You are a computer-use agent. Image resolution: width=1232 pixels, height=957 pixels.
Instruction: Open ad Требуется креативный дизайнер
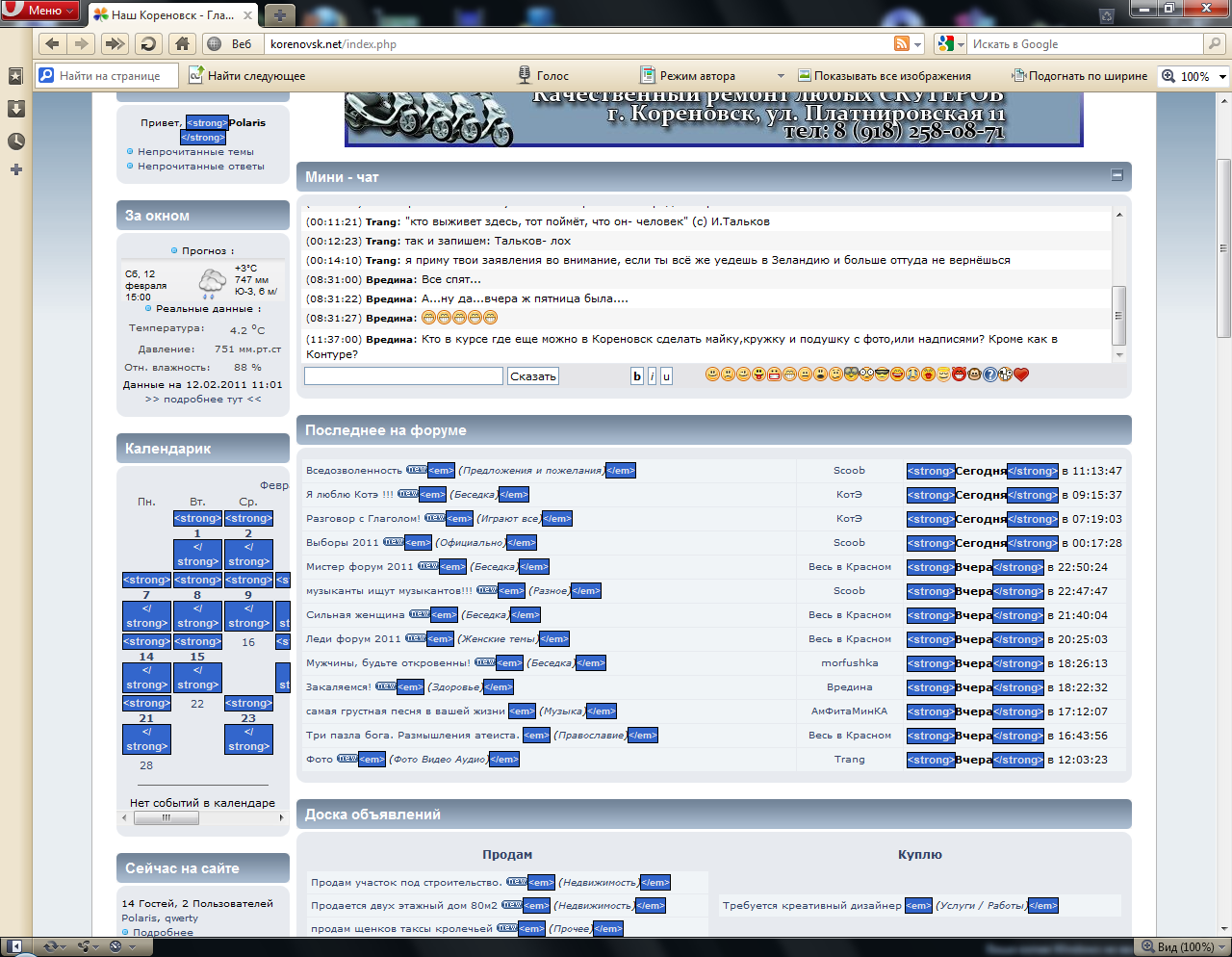(812, 905)
